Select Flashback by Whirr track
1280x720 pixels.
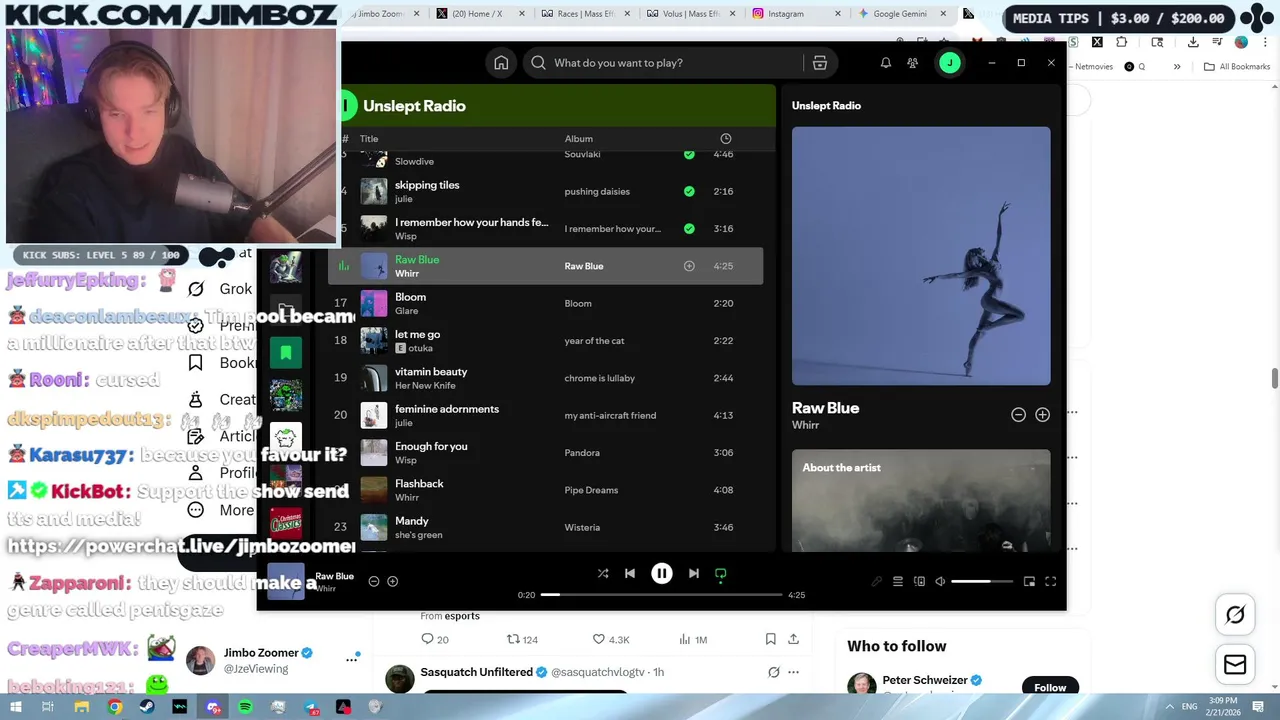(546, 490)
